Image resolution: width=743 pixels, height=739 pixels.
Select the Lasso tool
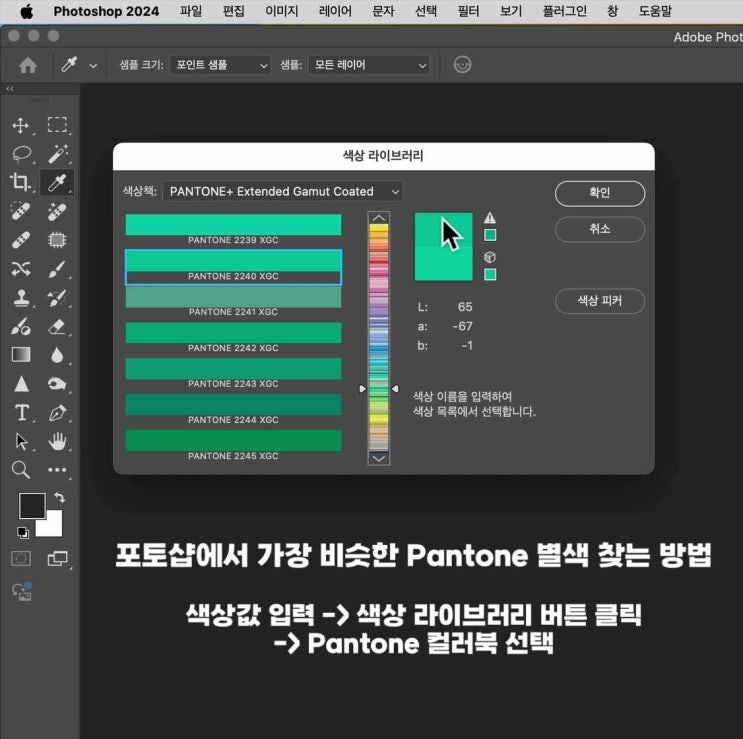coord(21,153)
